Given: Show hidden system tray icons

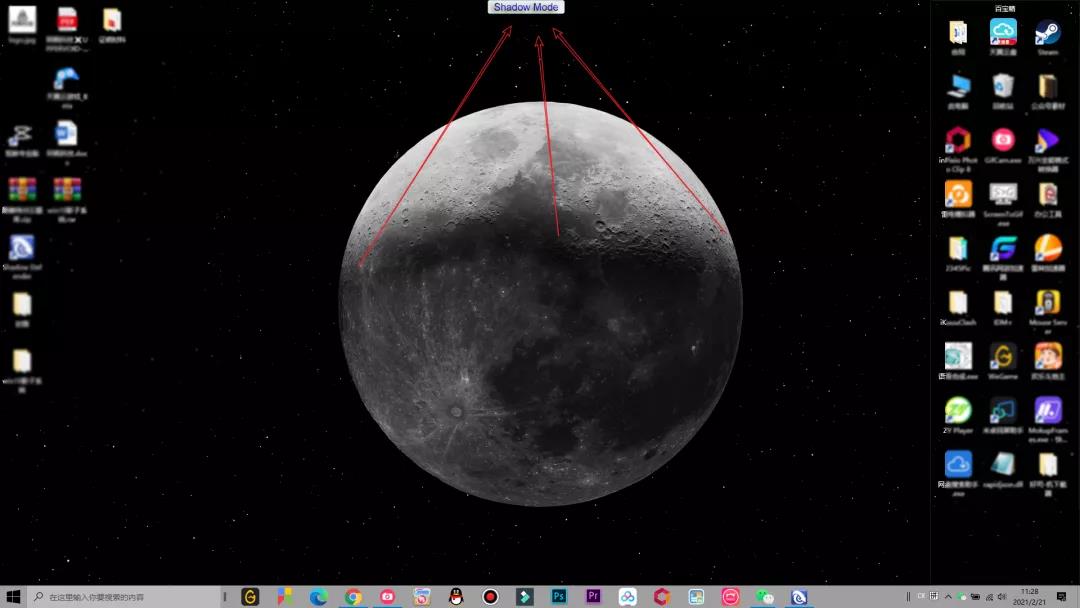Looking at the screenshot, I should tap(948, 596).
